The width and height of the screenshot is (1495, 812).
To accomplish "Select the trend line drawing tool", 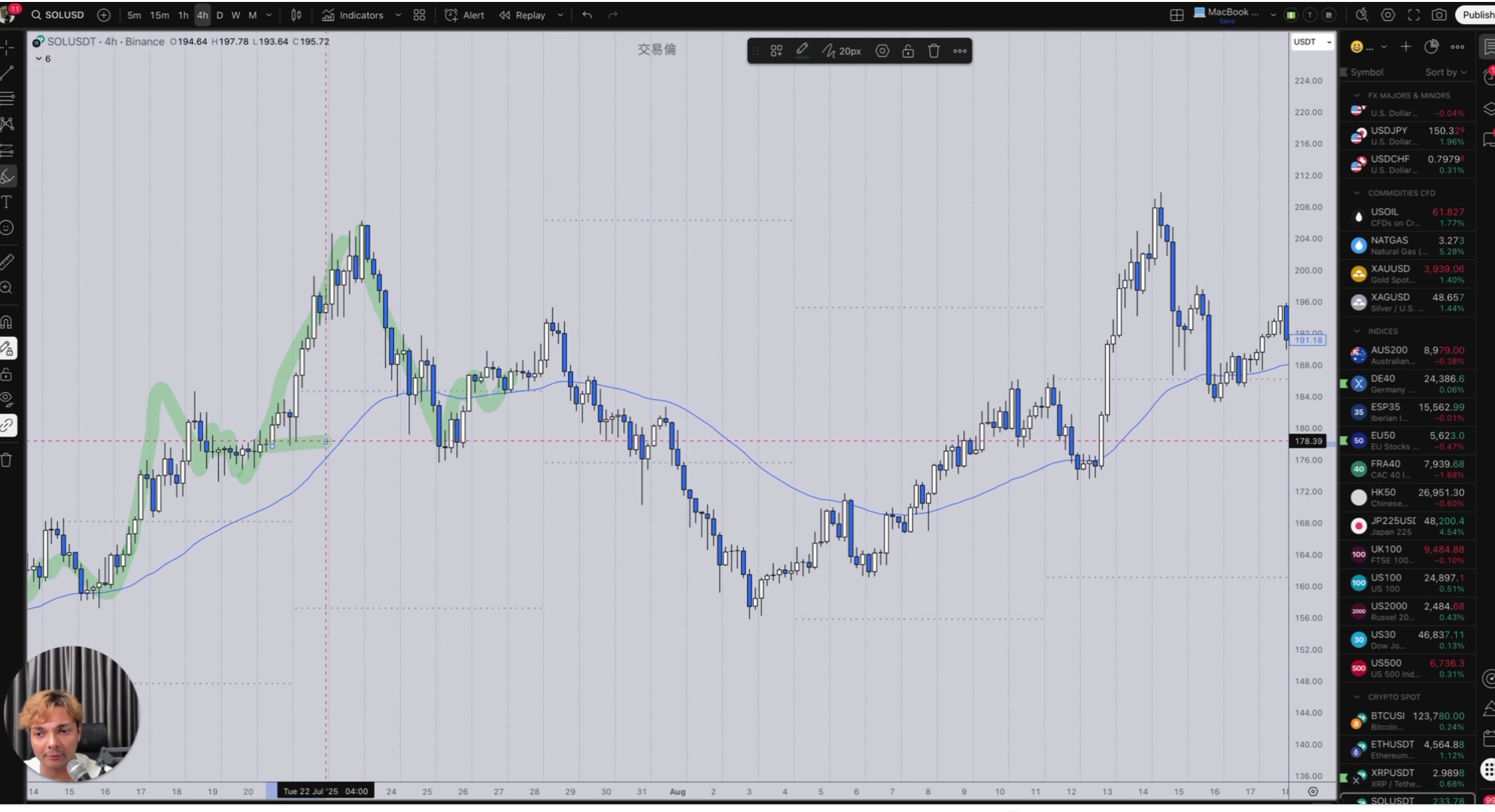I will [7, 73].
